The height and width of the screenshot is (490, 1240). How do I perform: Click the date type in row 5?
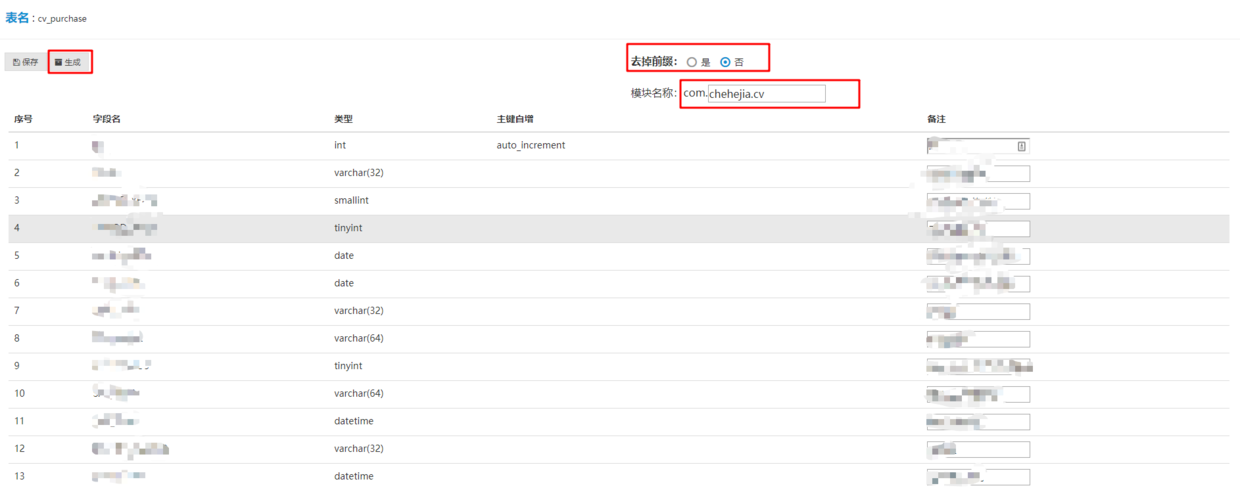tap(344, 255)
